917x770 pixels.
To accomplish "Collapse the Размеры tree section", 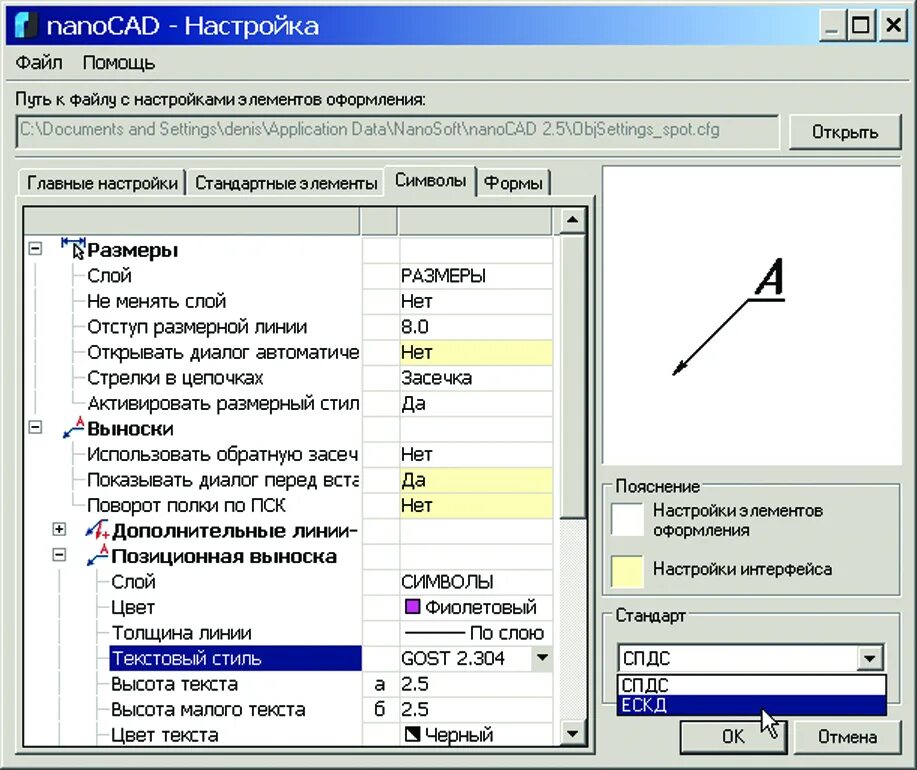I will click(35, 248).
